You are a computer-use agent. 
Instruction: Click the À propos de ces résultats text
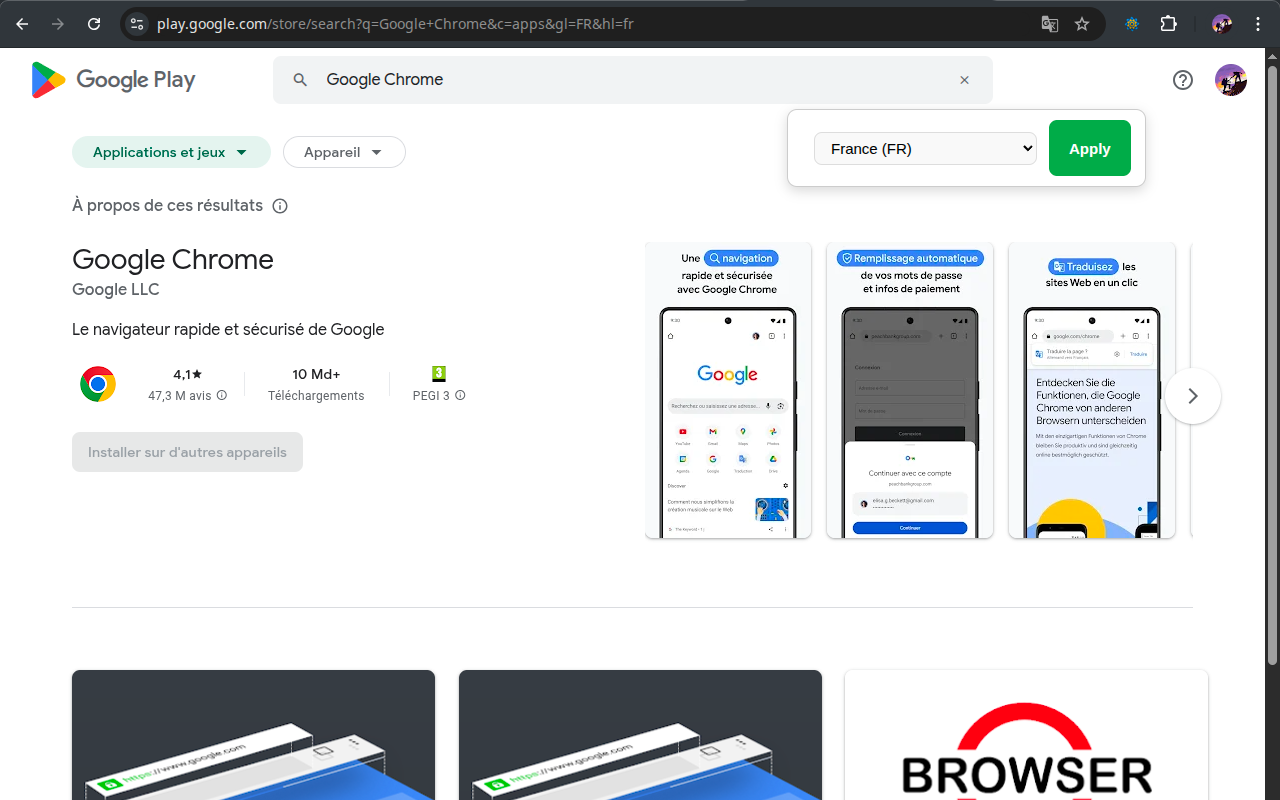click(167, 206)
